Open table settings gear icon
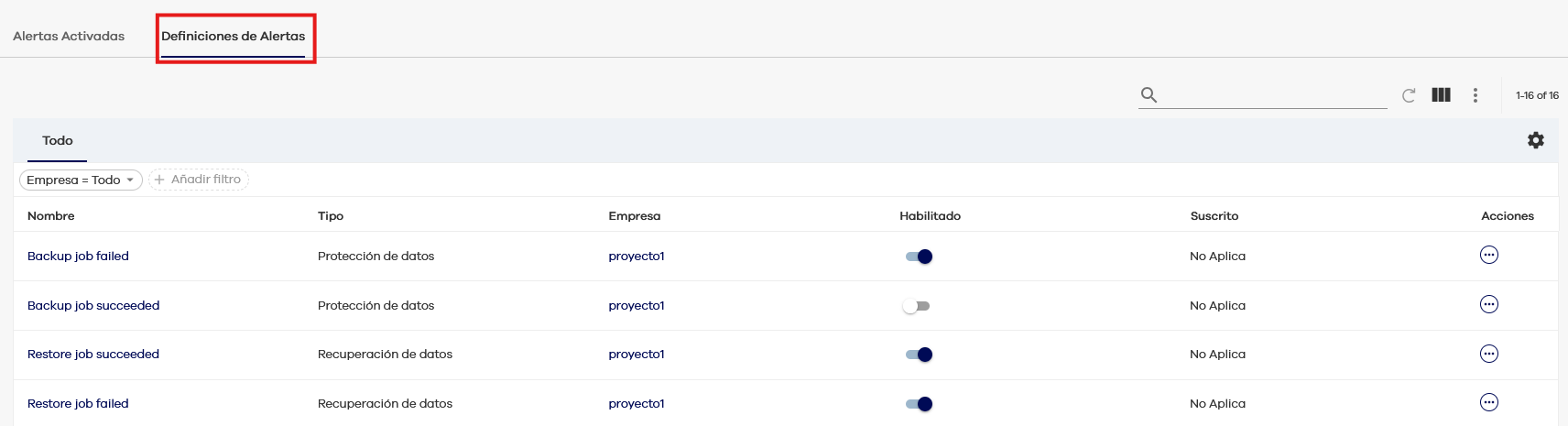The image size is (1568, 426). pos(1535,140)
